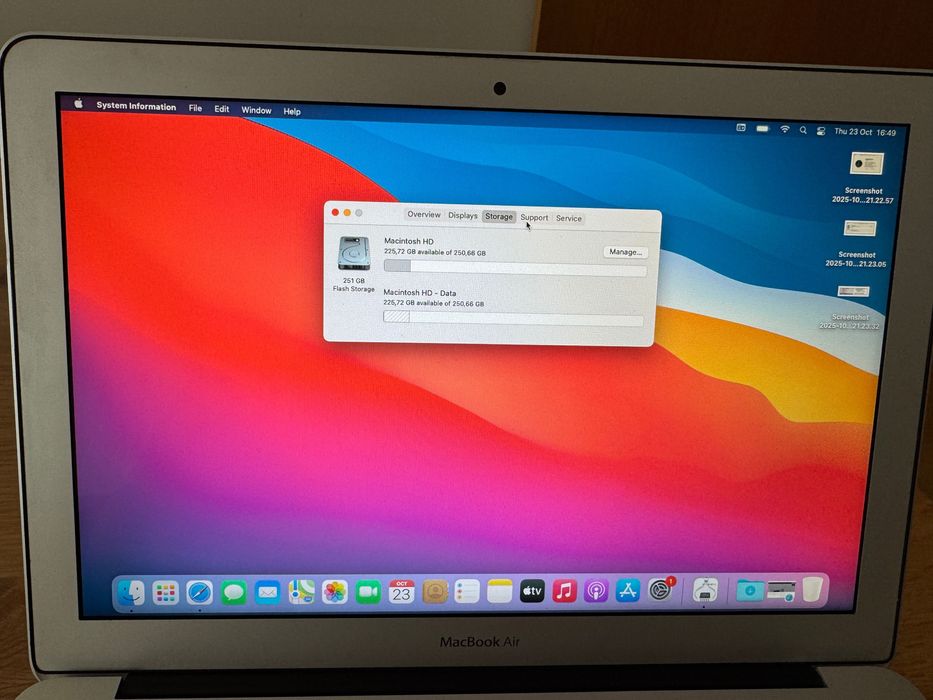Screen dimensions: 933x700
Task: Open the Edit menu
Action: pos(222,109)
